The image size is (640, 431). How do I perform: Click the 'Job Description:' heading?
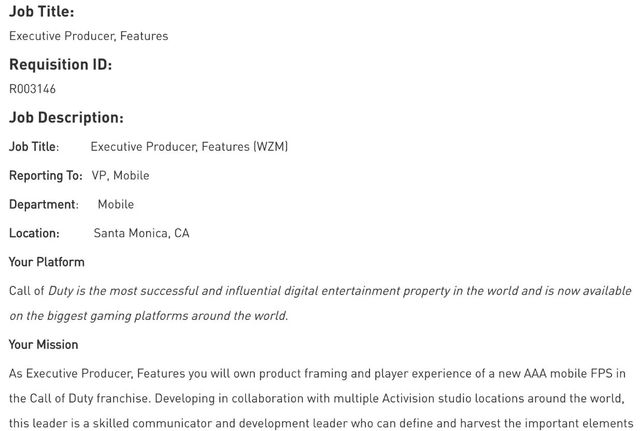tap(66, 117)
